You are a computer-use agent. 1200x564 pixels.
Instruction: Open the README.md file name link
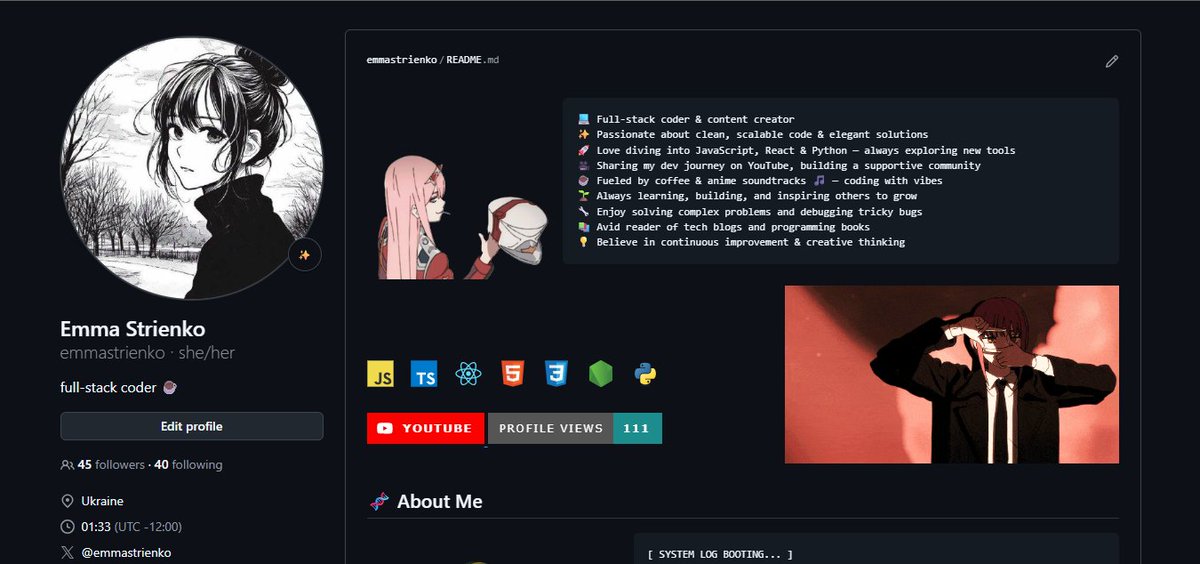(x=472, y=61)
